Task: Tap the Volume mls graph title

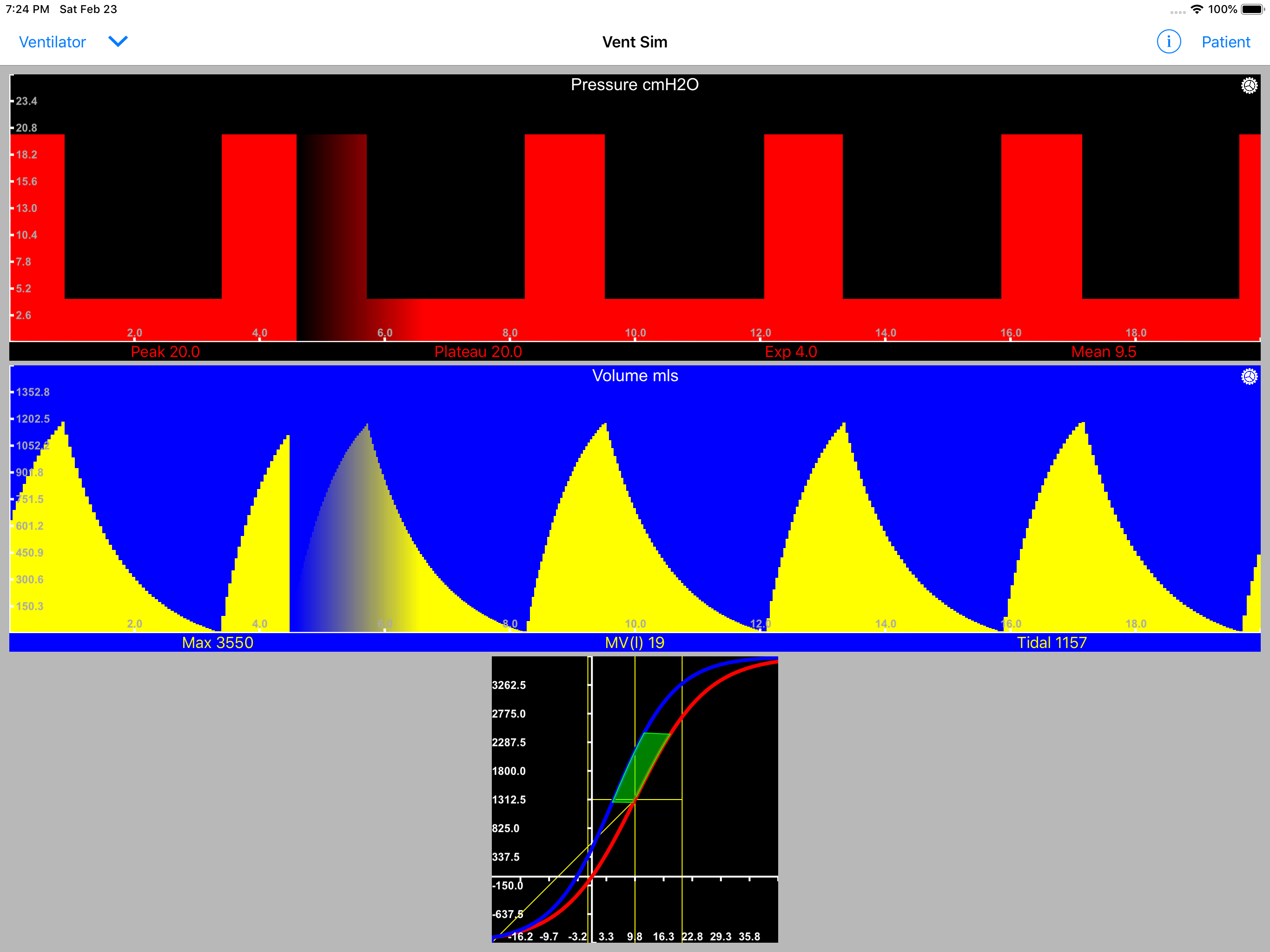Action: coord(635,376)
